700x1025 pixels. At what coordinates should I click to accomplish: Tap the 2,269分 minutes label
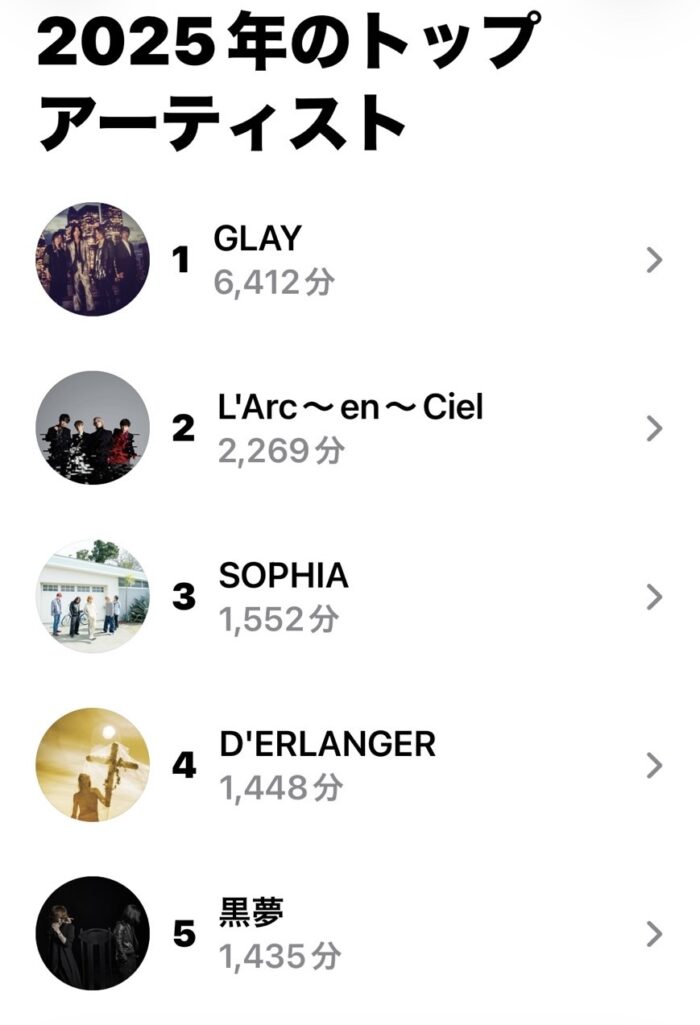280,451
